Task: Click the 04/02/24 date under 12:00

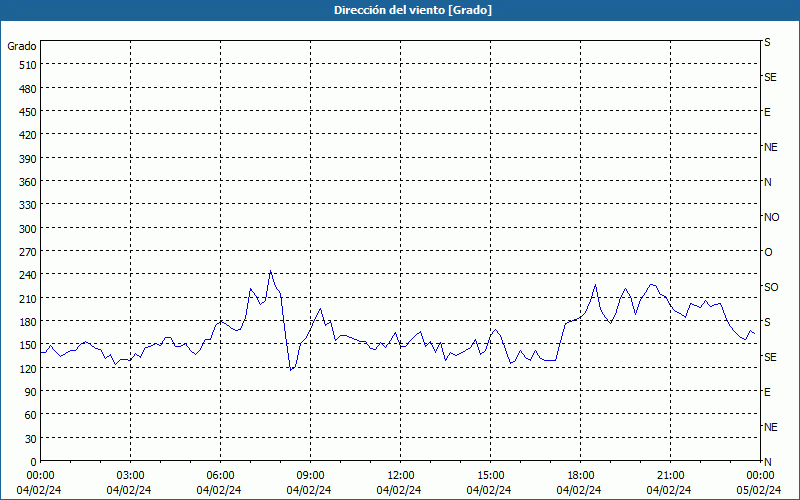Action: 399,490
